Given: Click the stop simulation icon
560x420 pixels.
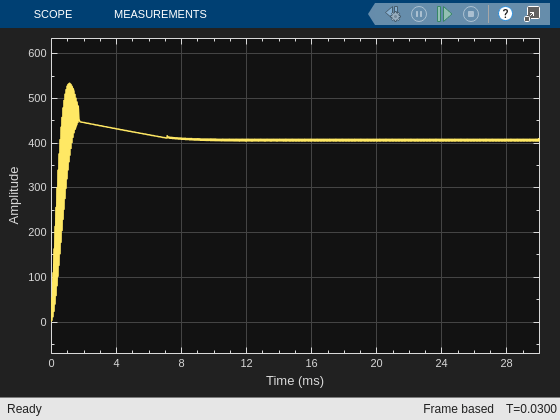Looking at the screenshot, I should point(471,14).
